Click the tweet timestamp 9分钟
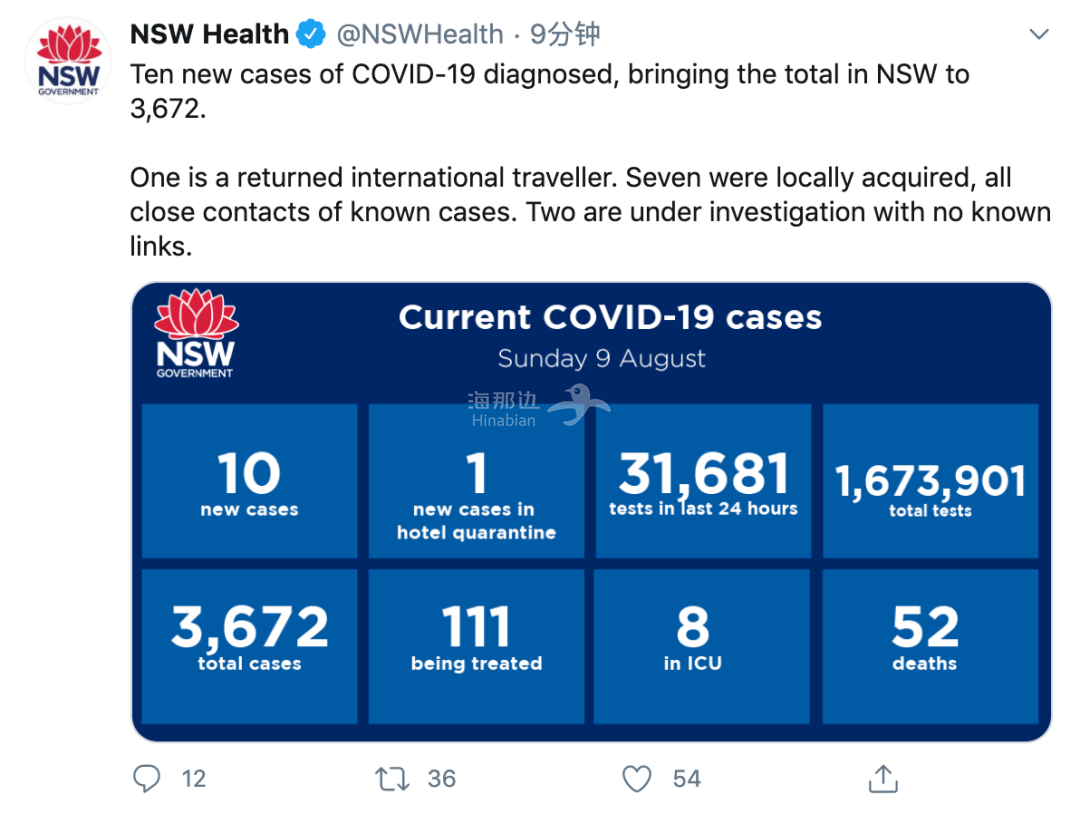The width and height of the screenshot is (1080, 814). coord(565,34)
